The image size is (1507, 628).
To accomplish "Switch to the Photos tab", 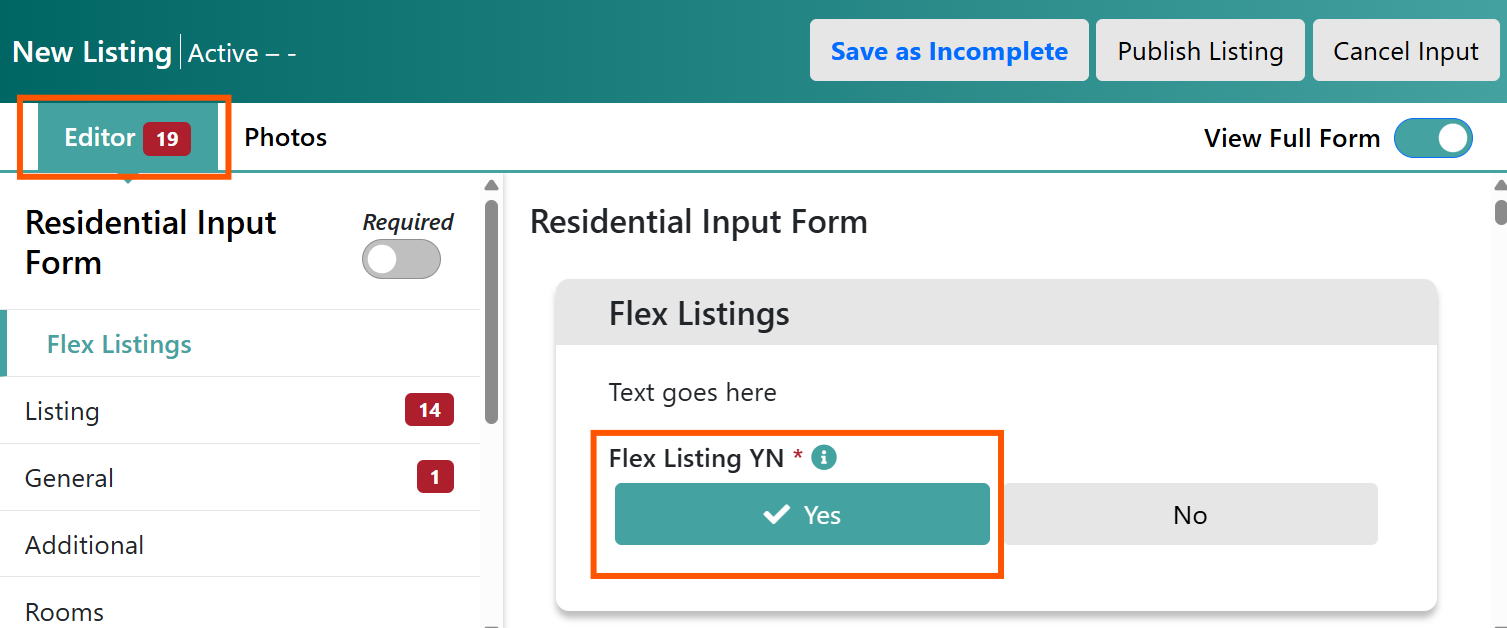I will (x=286, y=137).
